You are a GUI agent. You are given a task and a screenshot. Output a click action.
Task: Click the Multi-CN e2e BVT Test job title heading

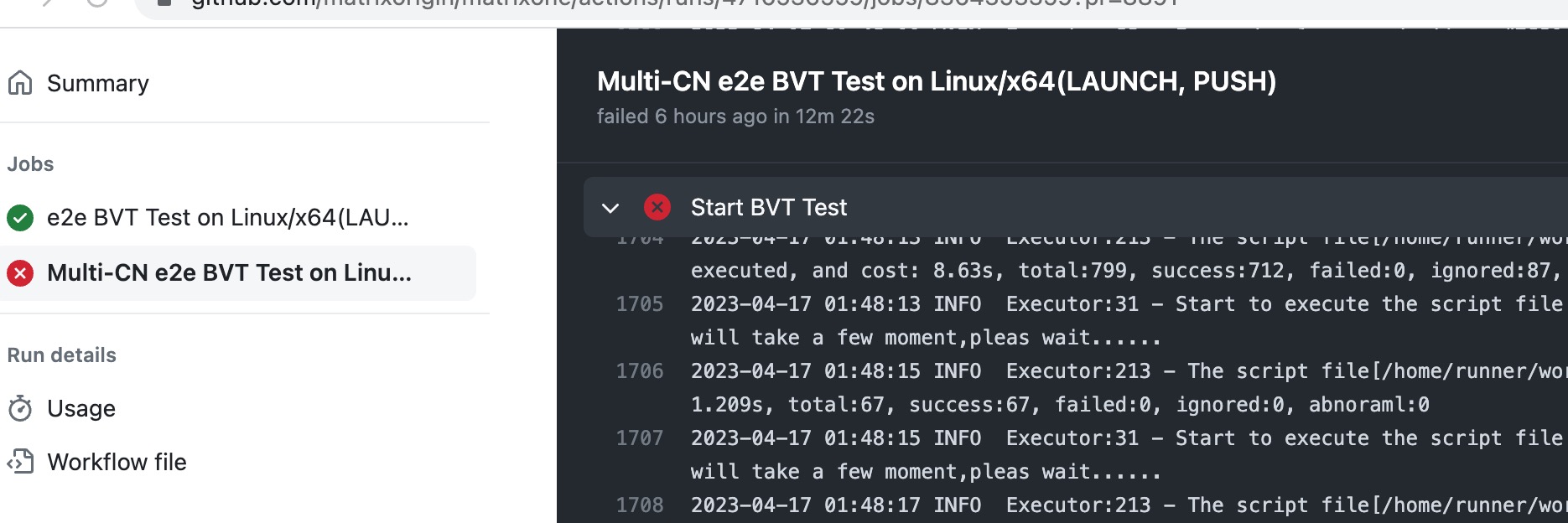point(937,81)
